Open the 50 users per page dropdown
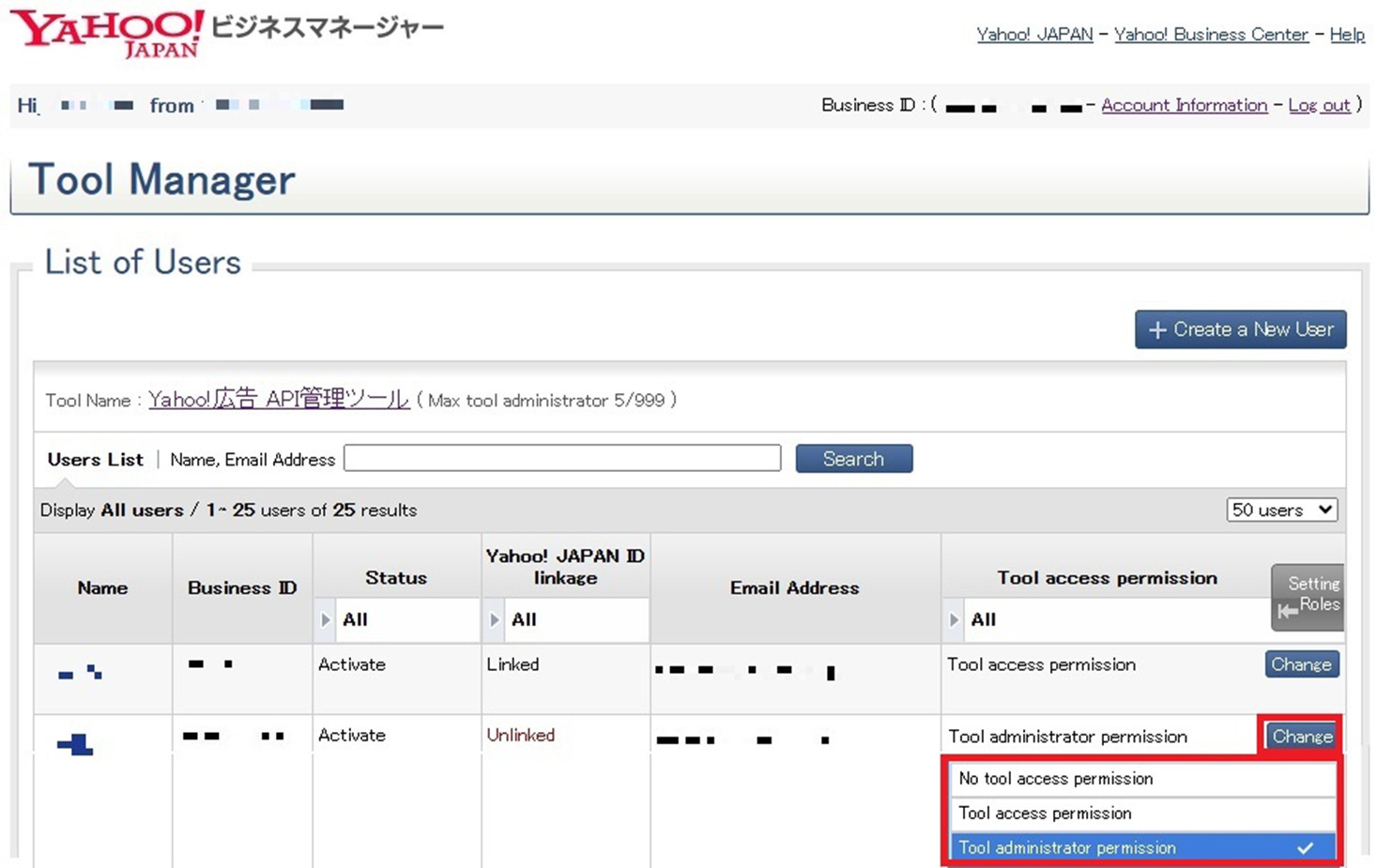1377x868 pixels. tap(1281, 510)
